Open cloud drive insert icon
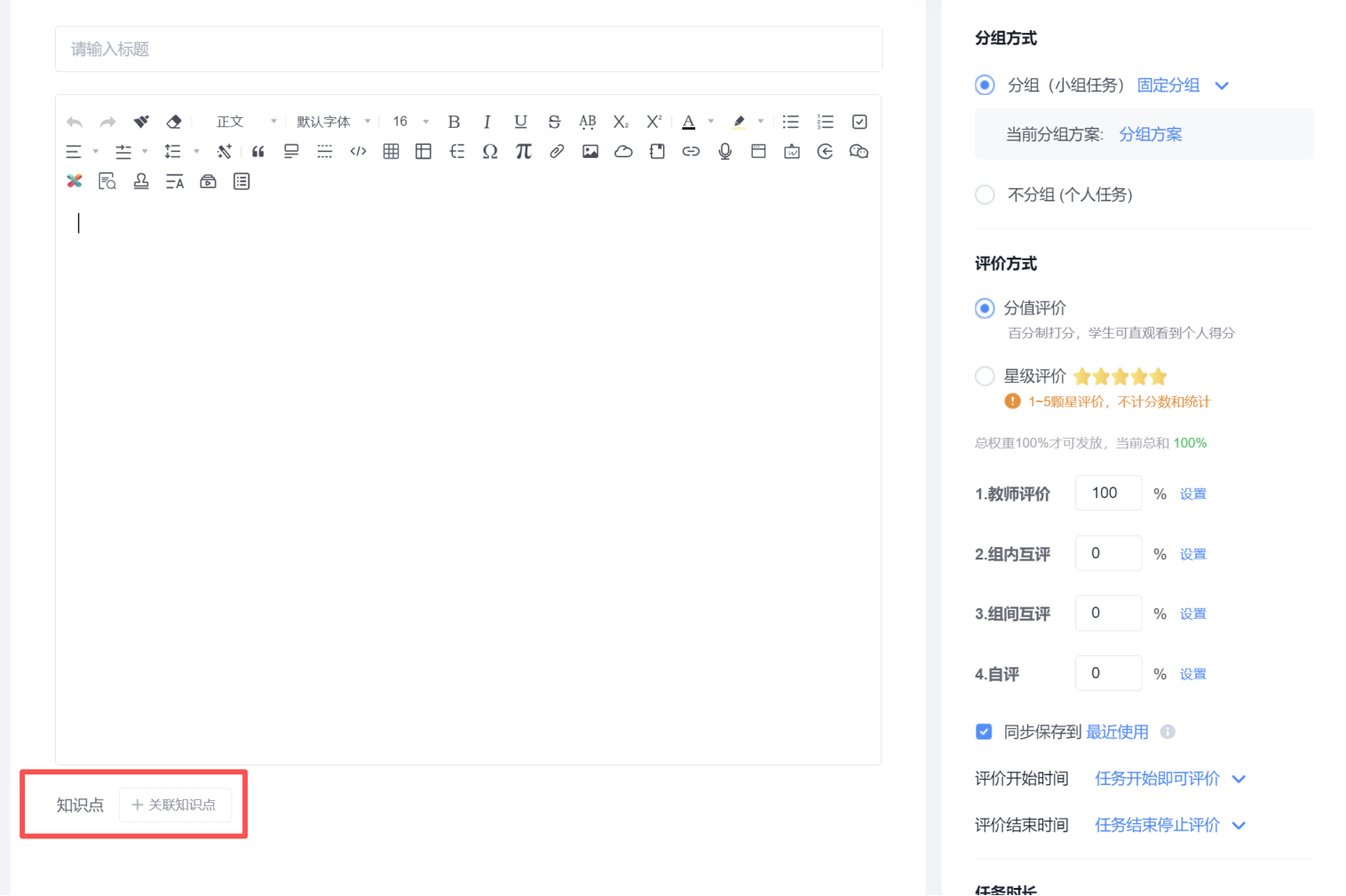The height and width of the screenshot is (896, 1346). (623, 152)
